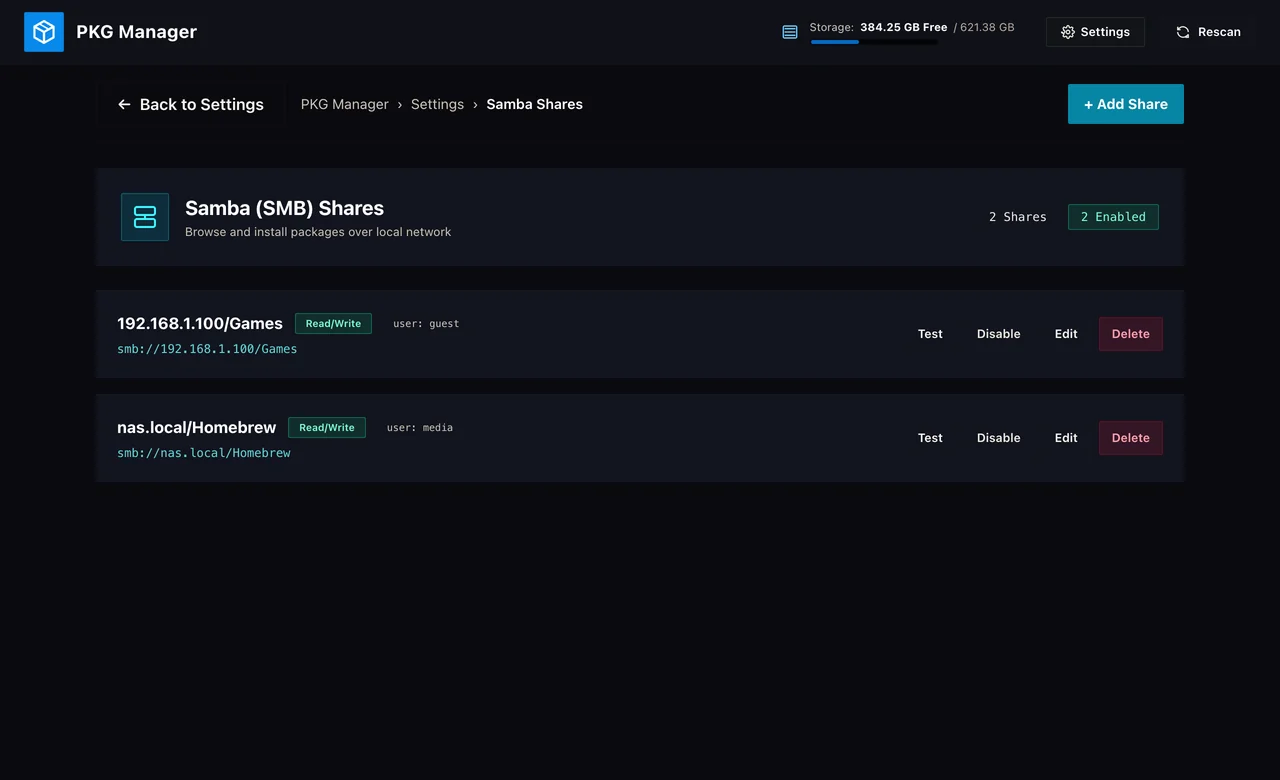The width and height of the screenshot is (1280, 780).
Task: Click the Rescan button
Action: [1208, 32]
